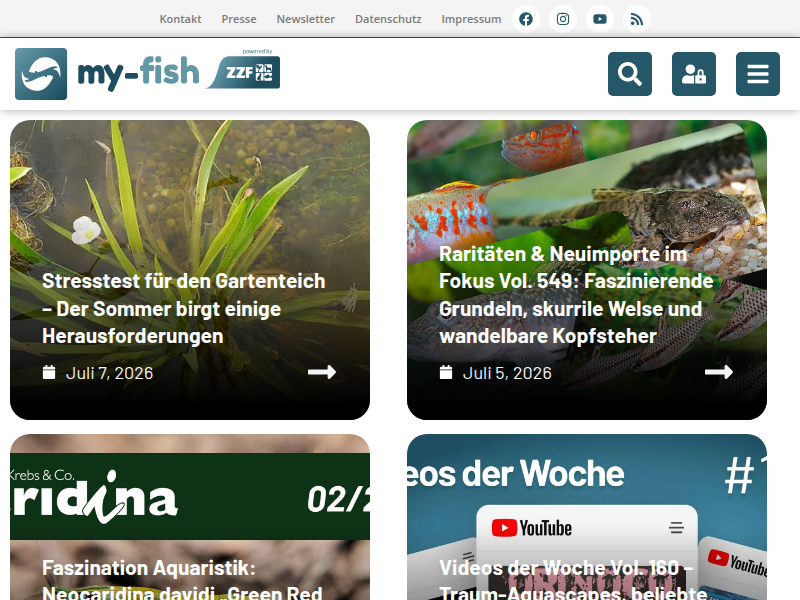View the Datenschutz page

click(x=388, y=19)
